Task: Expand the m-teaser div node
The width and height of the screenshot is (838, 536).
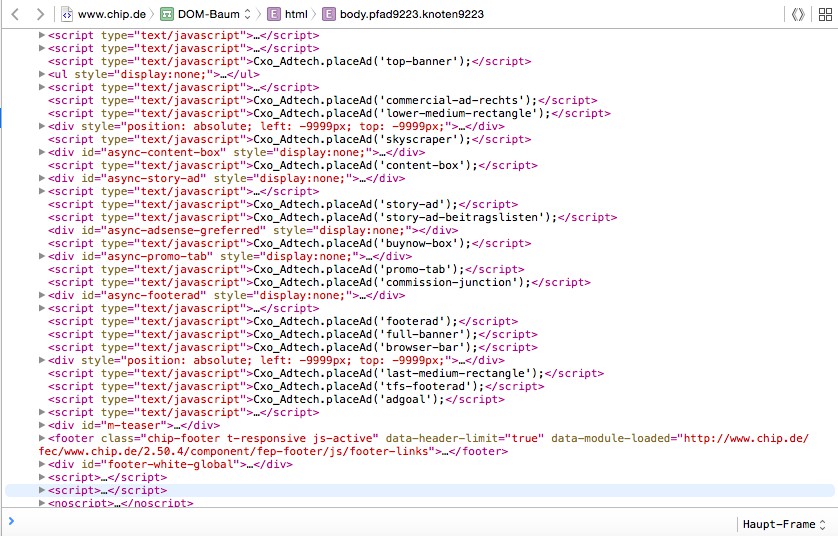Action: 42,426
